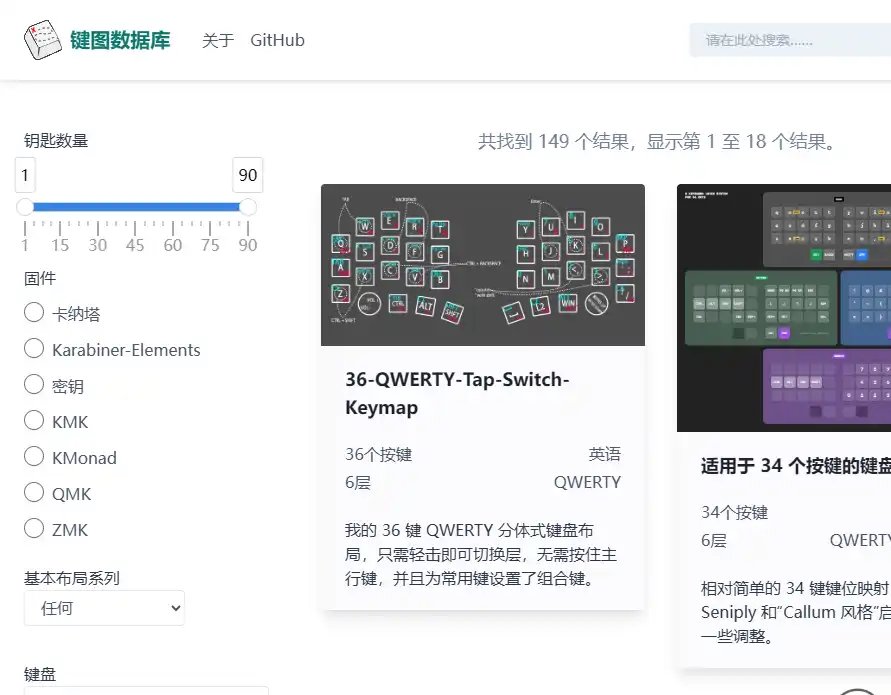Select the 卡纳塔 firmware radio button
This screenshot has width=891, height=695.
point(34,312)
